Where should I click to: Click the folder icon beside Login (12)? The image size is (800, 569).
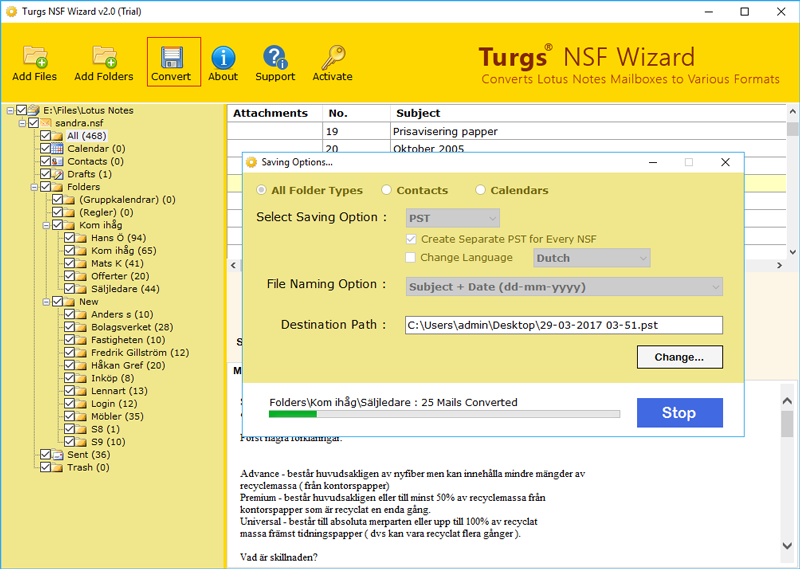(82, 404)
